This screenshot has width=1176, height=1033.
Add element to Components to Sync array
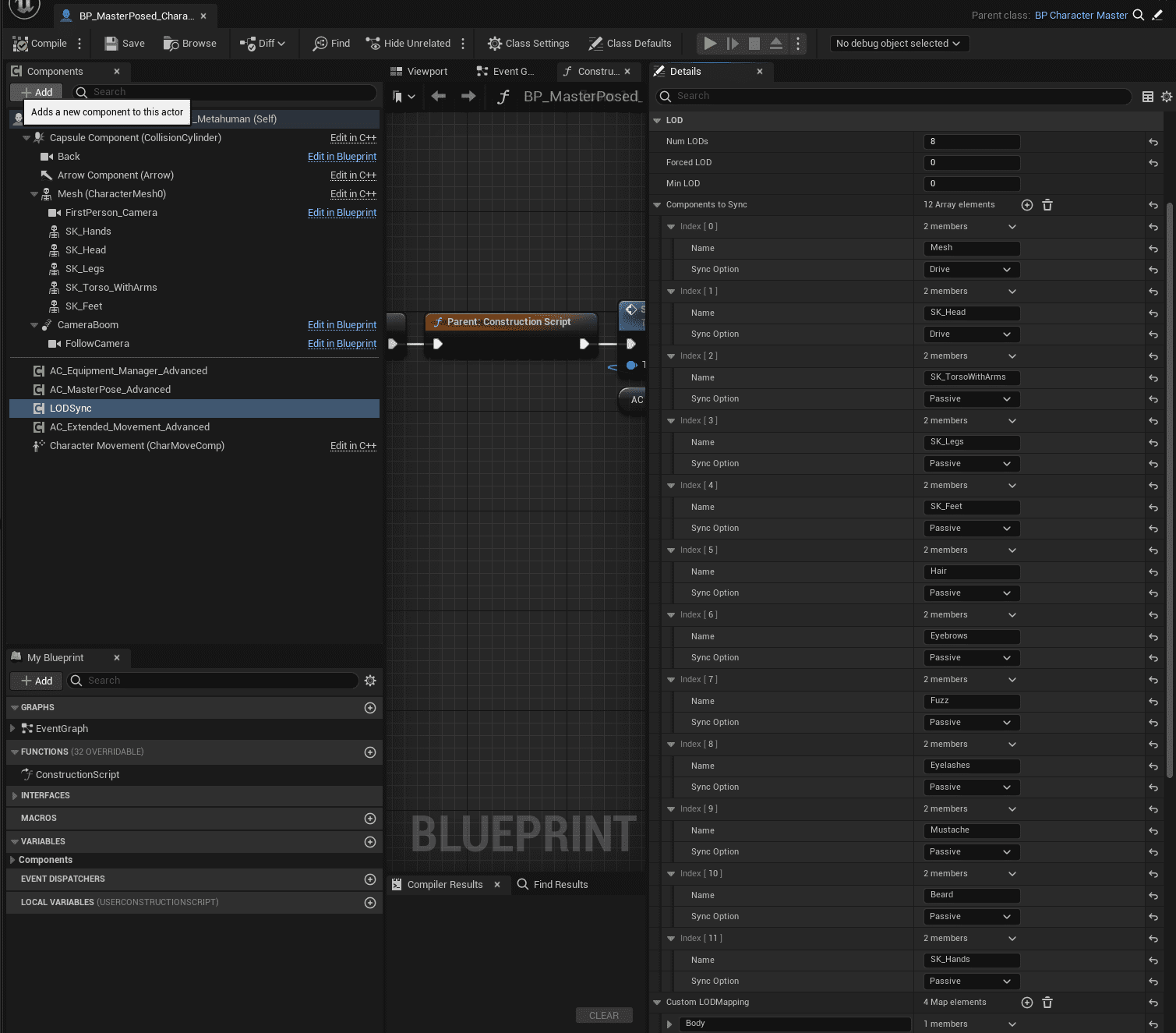coord(1027,205)
